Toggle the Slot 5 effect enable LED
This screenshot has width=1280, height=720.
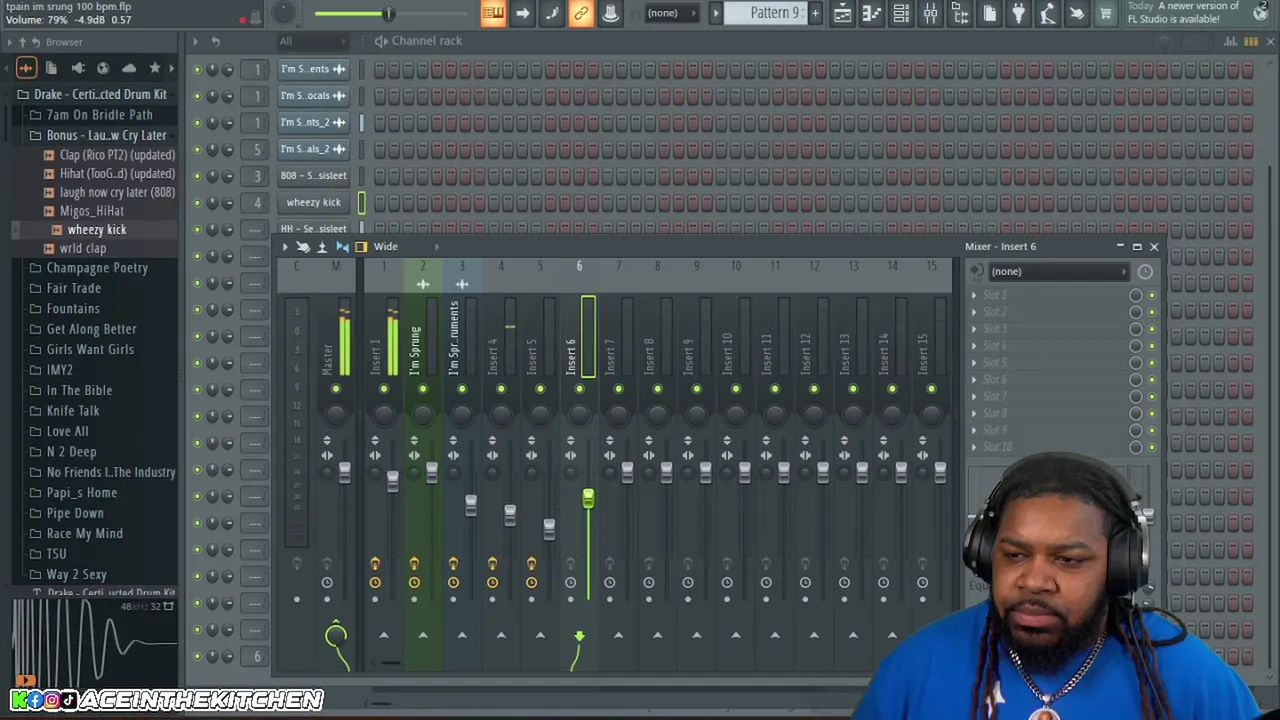[1151, 363]
